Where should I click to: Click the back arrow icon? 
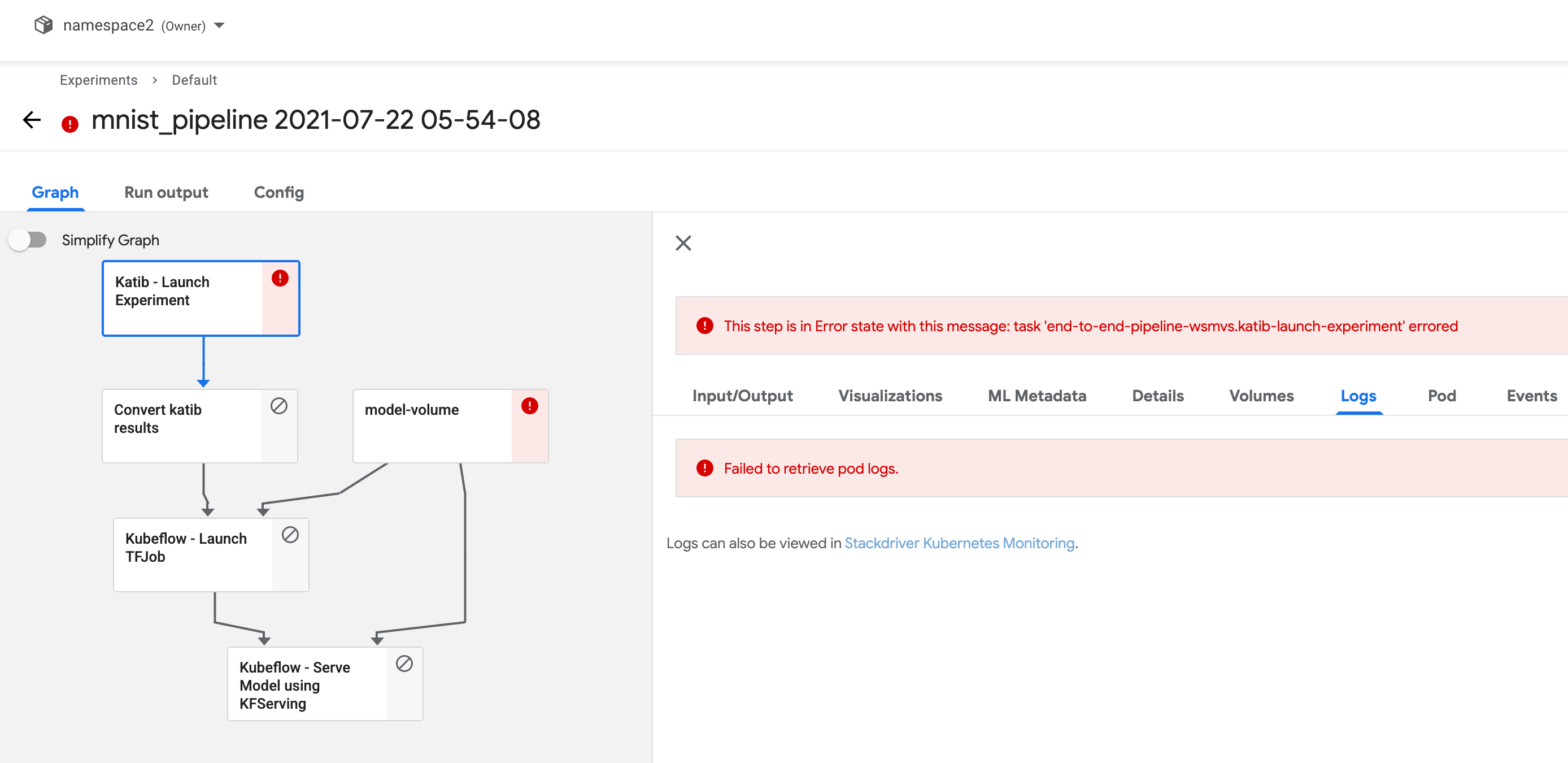[x=32, y=120]
